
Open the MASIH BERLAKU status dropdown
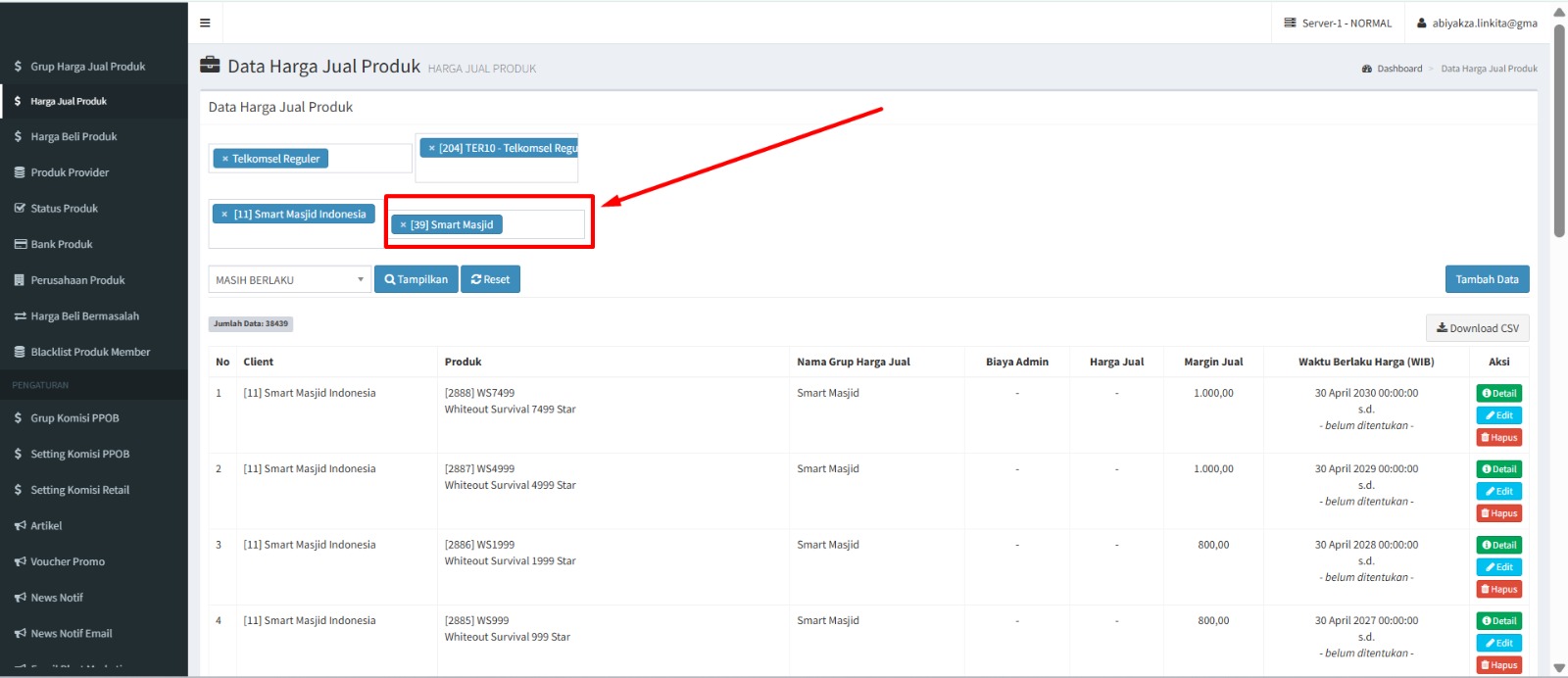click(289, 280)
